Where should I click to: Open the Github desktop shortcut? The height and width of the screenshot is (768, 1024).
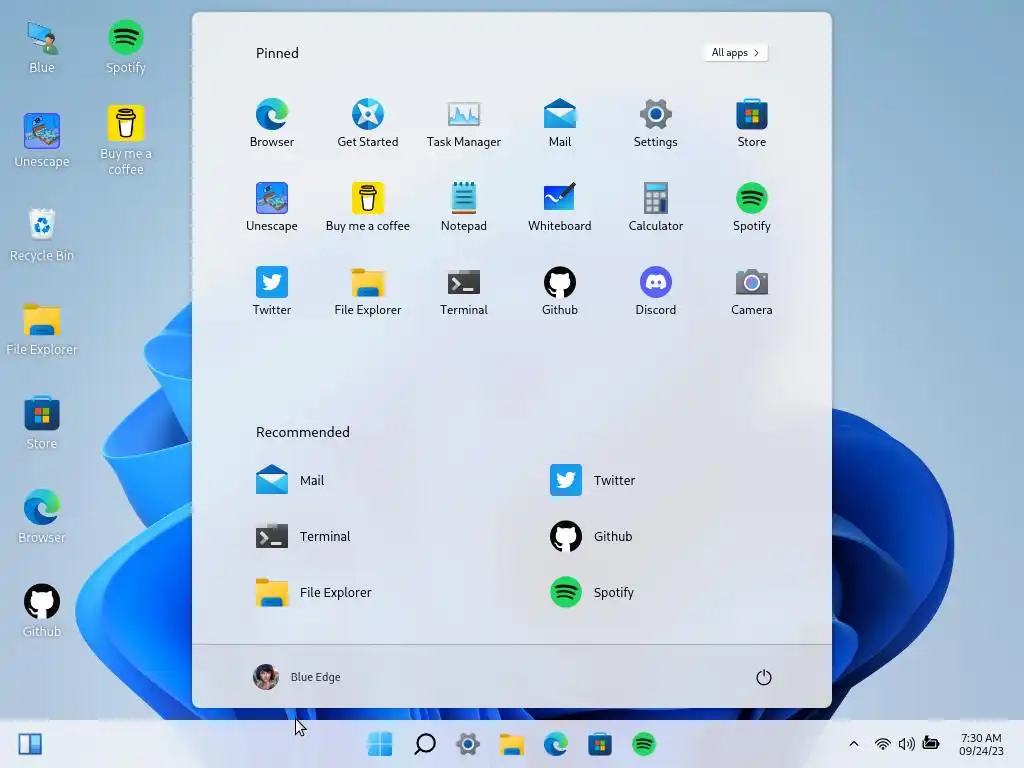coord(42,611)
